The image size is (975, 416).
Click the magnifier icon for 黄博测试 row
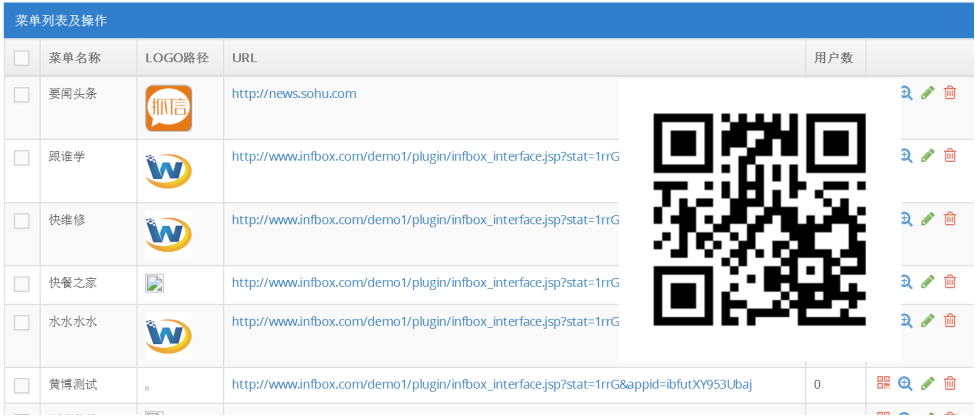[905, 383]
